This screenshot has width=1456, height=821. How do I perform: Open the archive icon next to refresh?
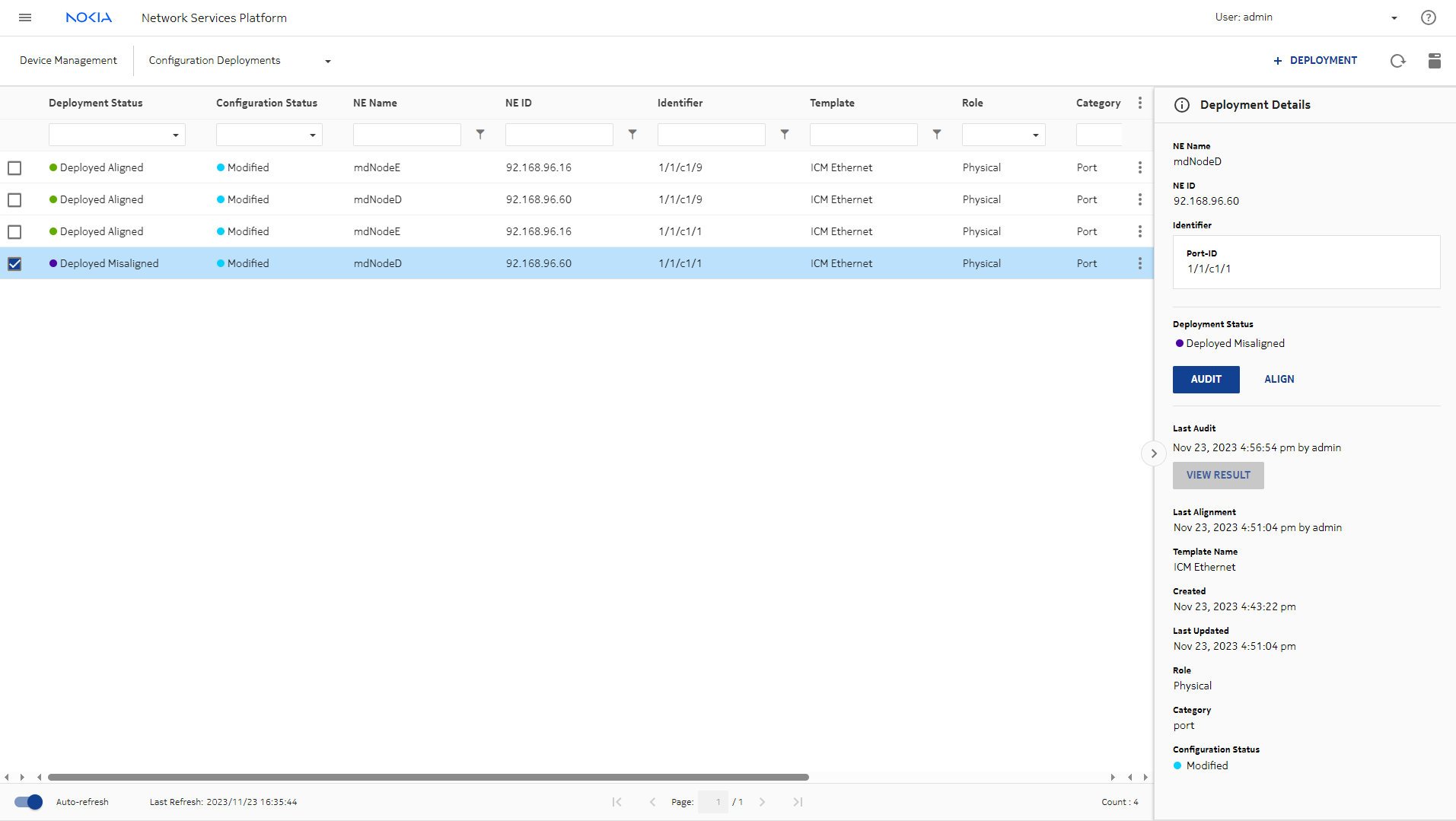point(1434,61)
